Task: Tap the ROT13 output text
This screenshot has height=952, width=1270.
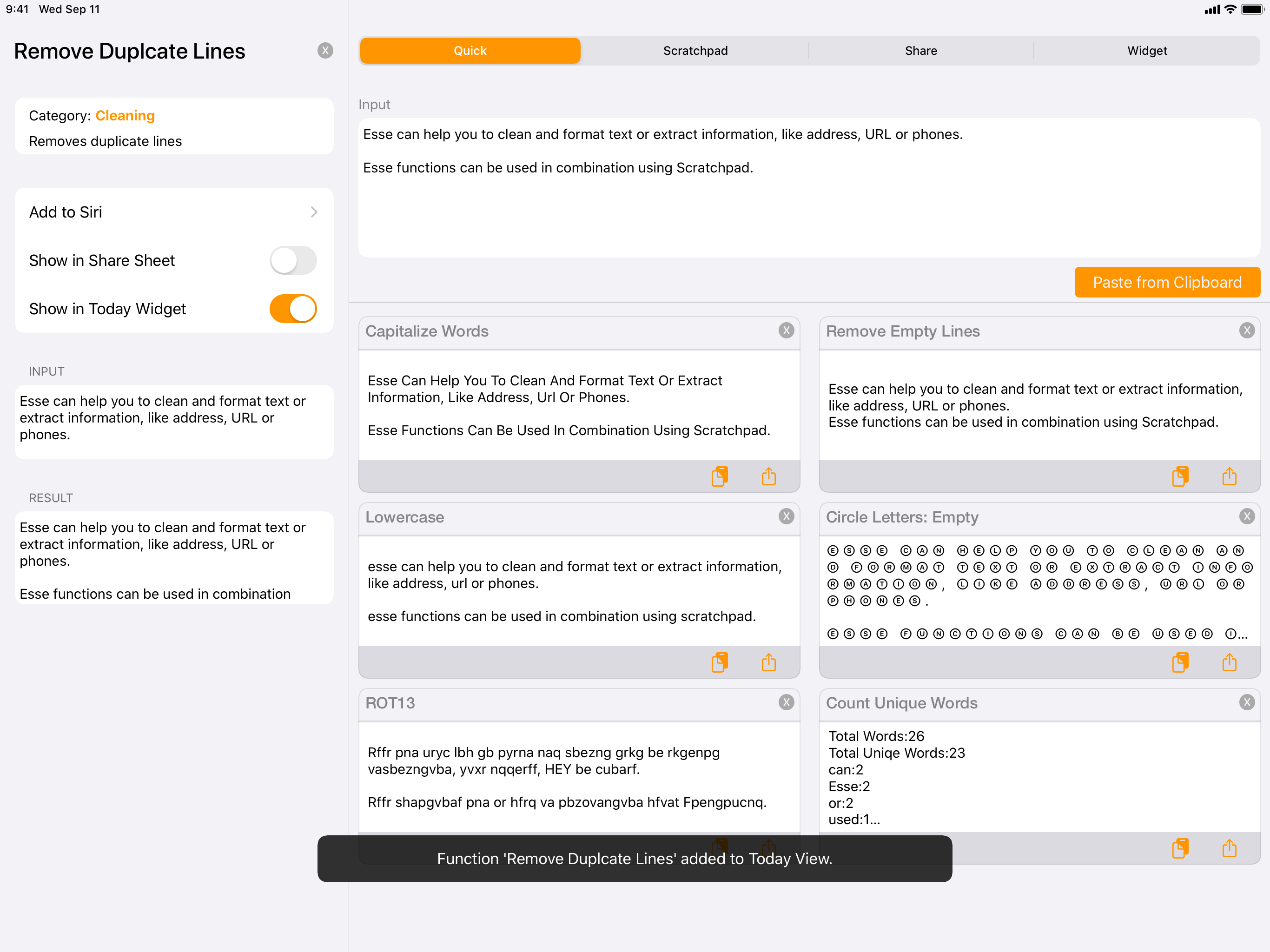Action: click(x=567, y=777)
